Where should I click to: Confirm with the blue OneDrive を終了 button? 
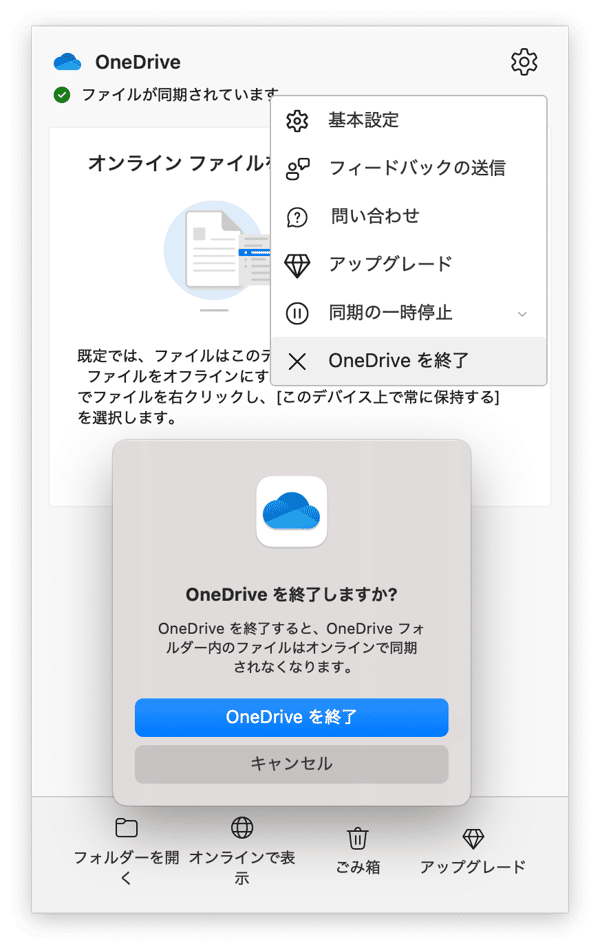coord(292,717)
